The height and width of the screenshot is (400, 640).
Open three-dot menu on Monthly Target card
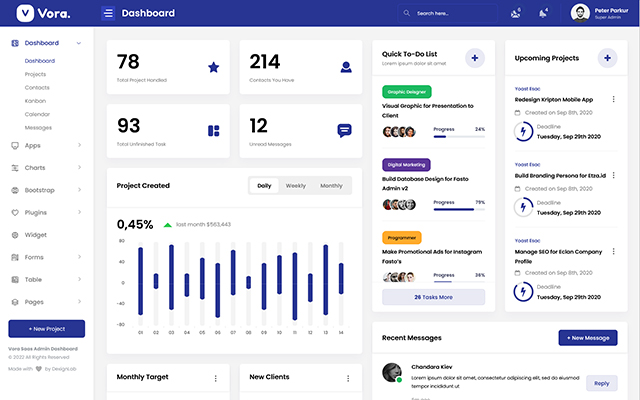(x=215, y=378)
